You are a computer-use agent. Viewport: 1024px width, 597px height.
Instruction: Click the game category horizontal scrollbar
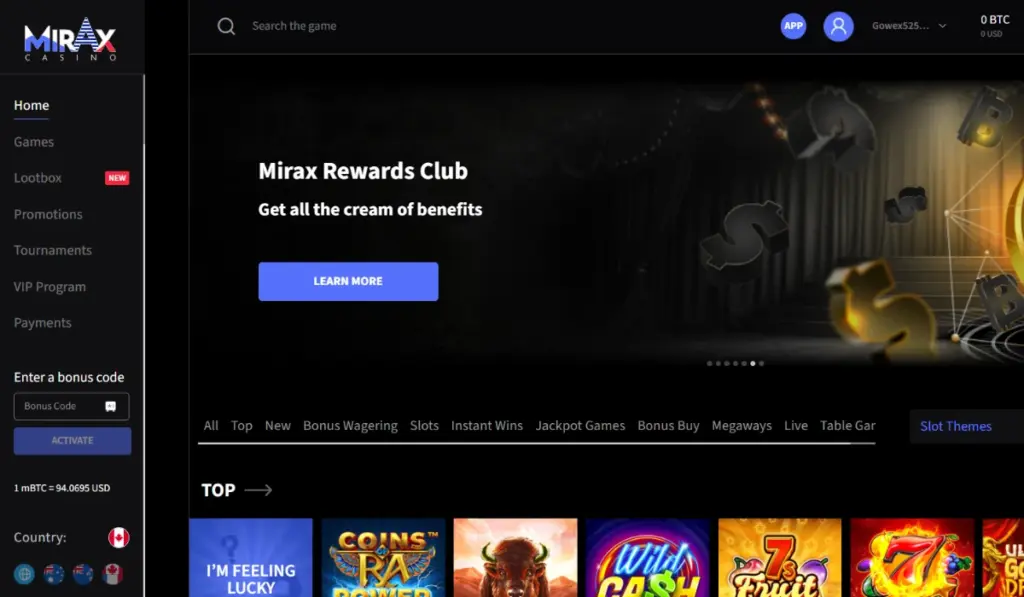(x=524, y=444)
